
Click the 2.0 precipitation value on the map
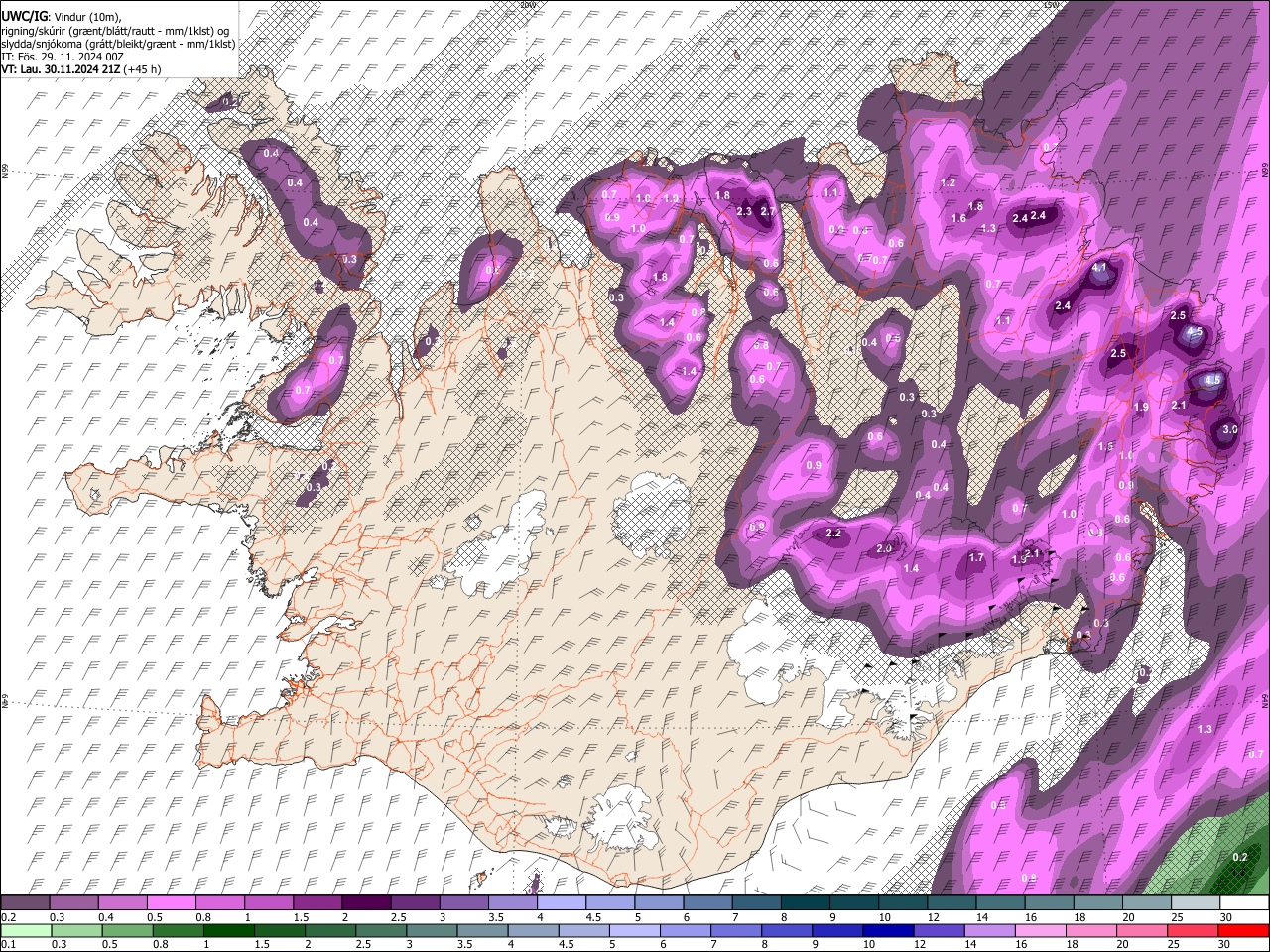pos(885,549)
